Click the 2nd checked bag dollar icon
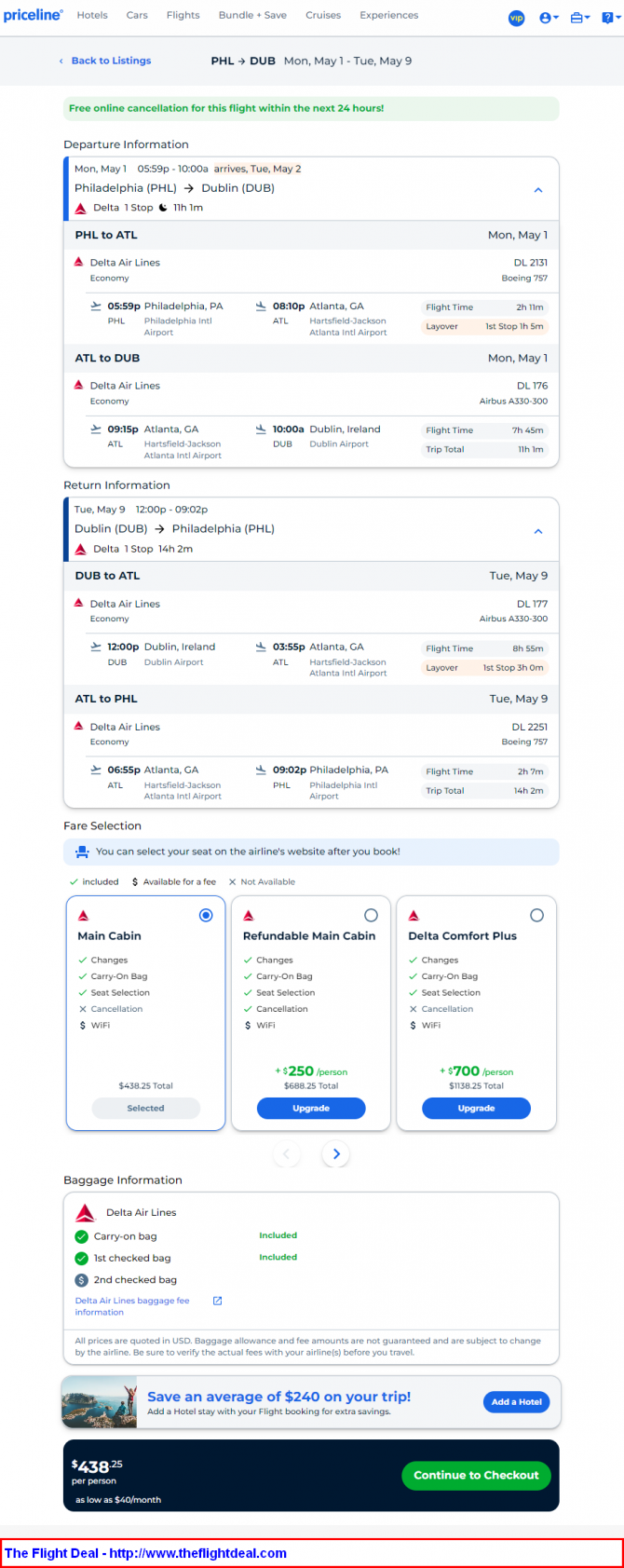624x1568 pixels. tap(81, 1280)
